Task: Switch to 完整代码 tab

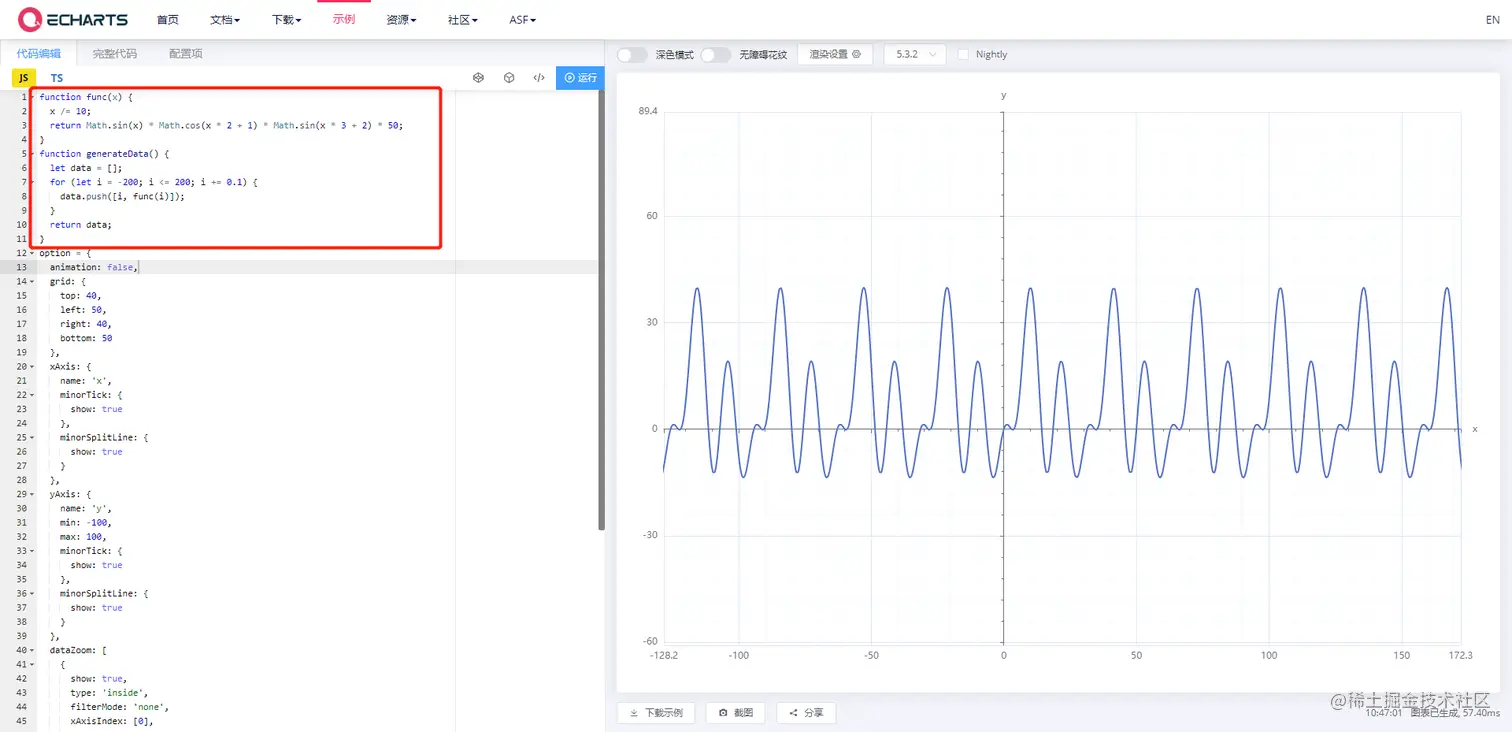Action: point(115,54)
